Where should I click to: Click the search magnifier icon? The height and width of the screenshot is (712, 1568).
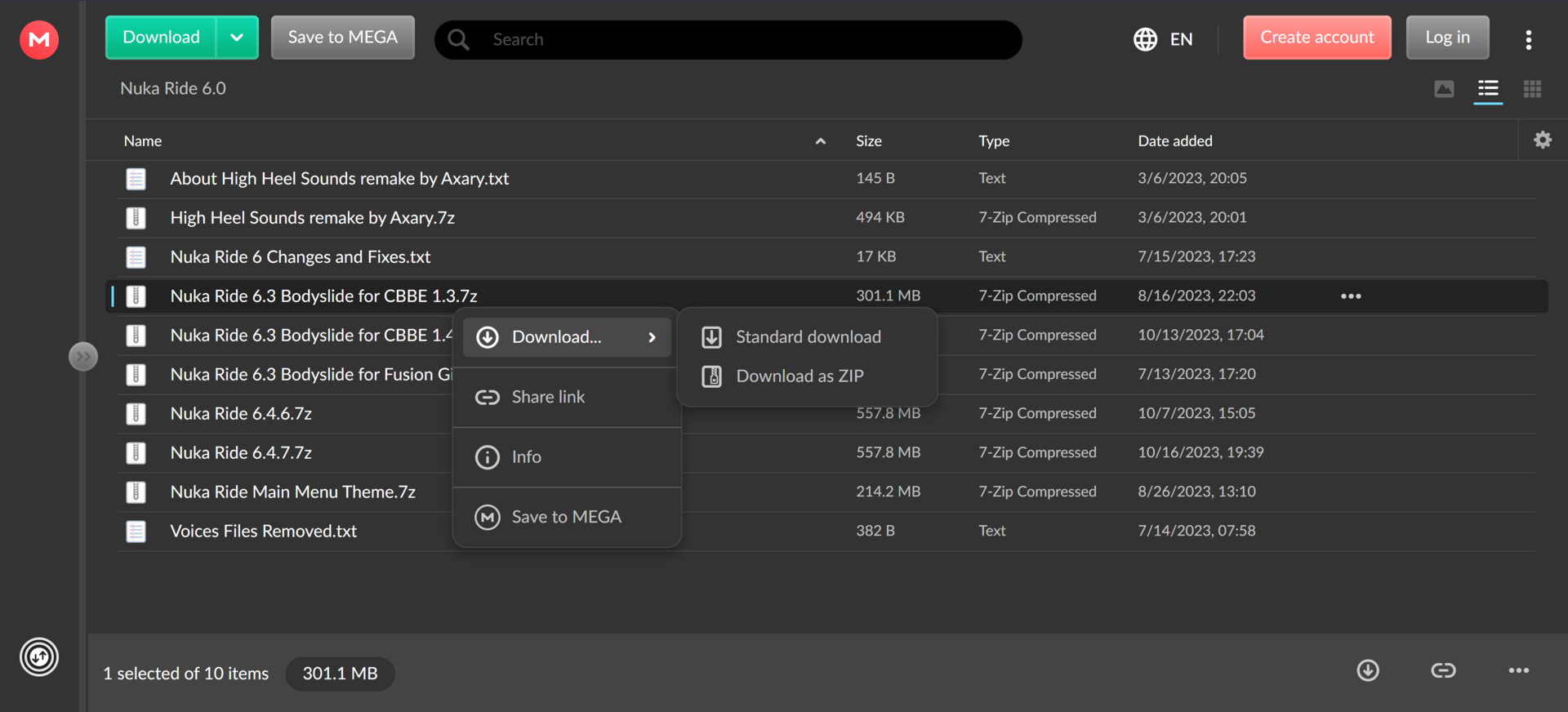459,39
